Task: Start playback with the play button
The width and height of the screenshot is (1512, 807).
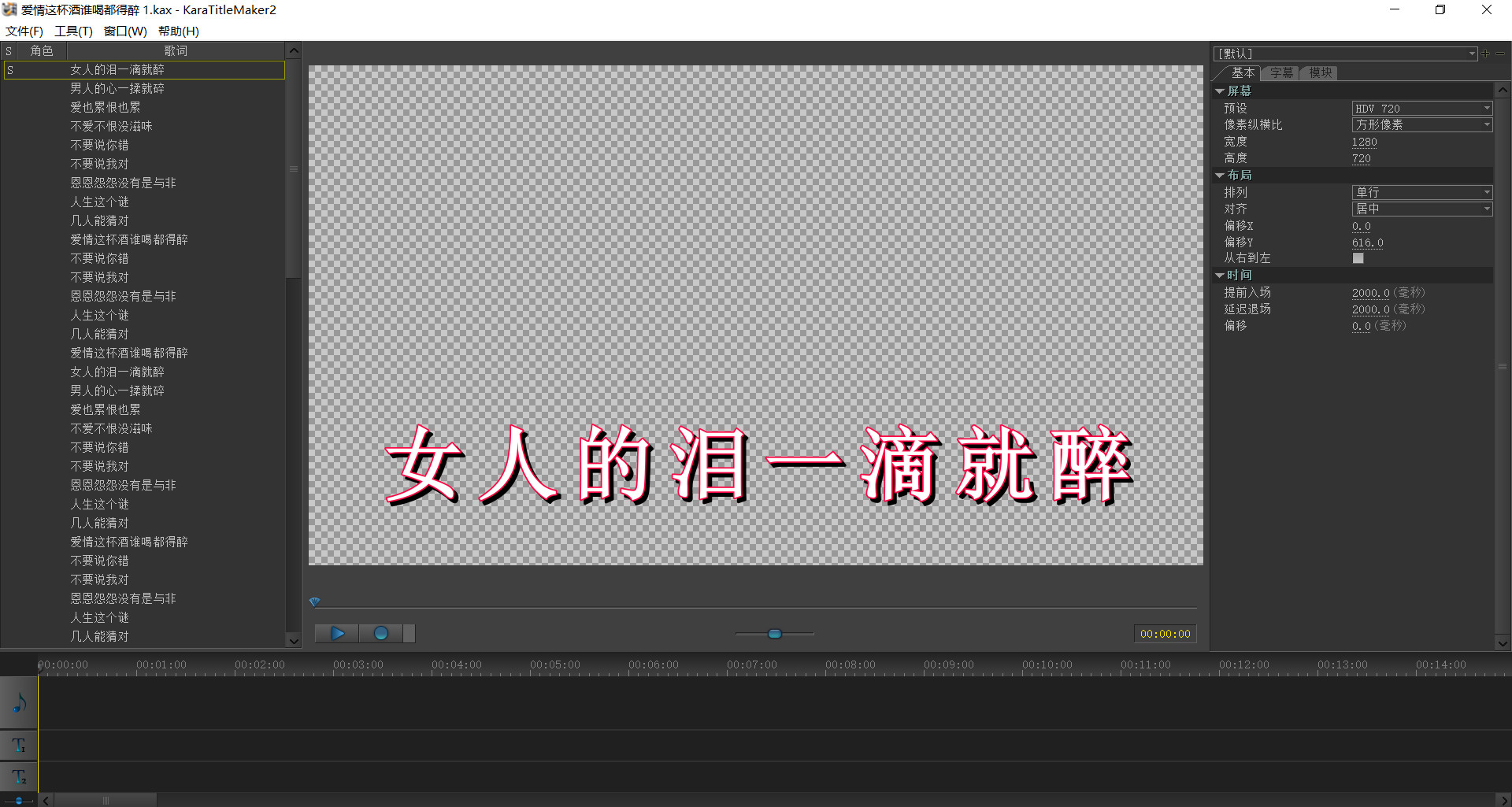Action: [x=337, y=634]
